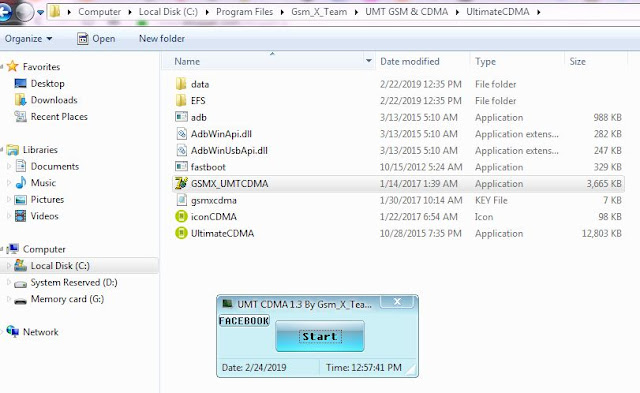Image resolution: width=640 pixels, height=393 pixels.
Task: Click the Network icon in navigation pane
Action: pyautogui.click(x=13, y=331)
